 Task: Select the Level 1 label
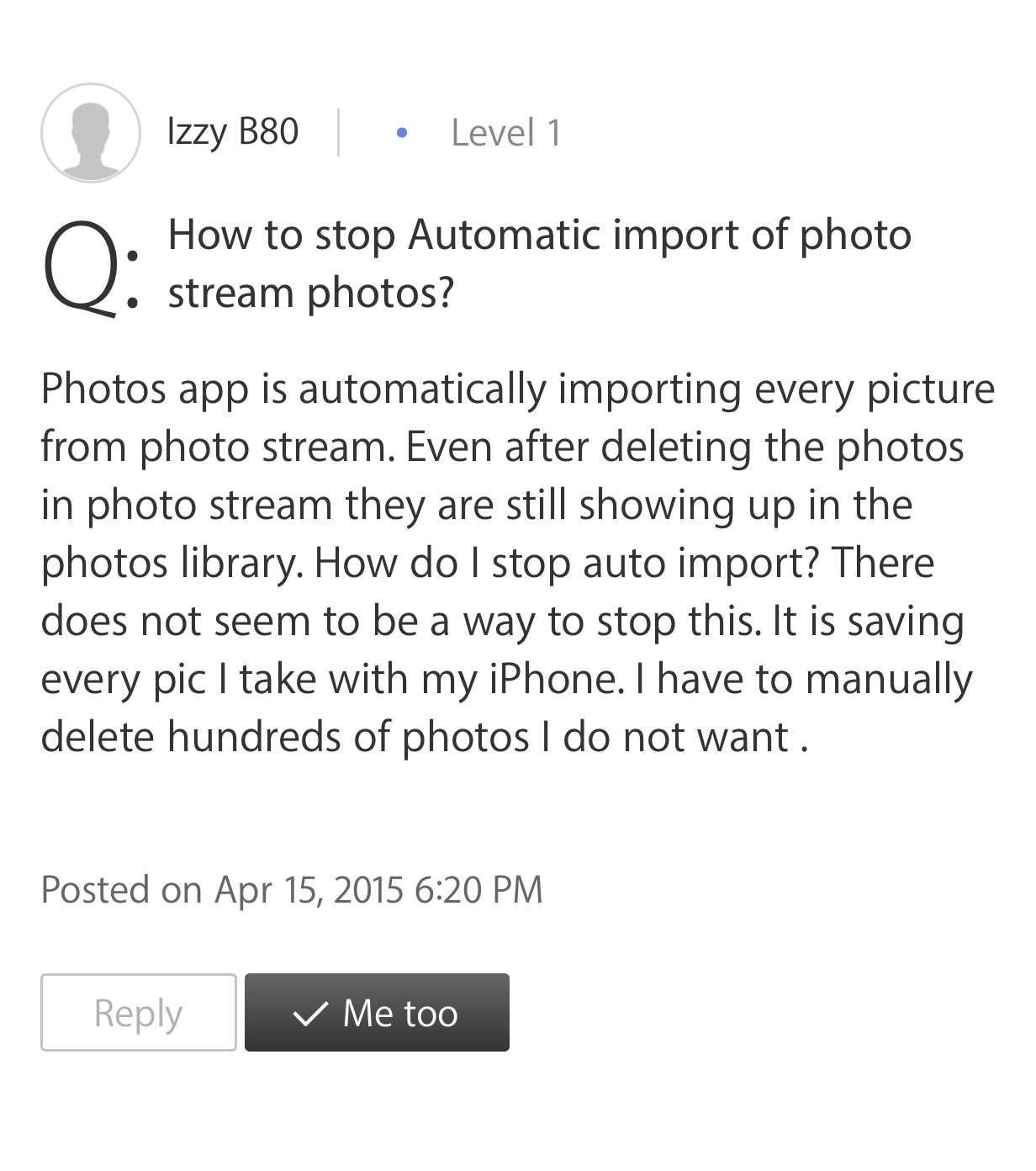point(506,132)
